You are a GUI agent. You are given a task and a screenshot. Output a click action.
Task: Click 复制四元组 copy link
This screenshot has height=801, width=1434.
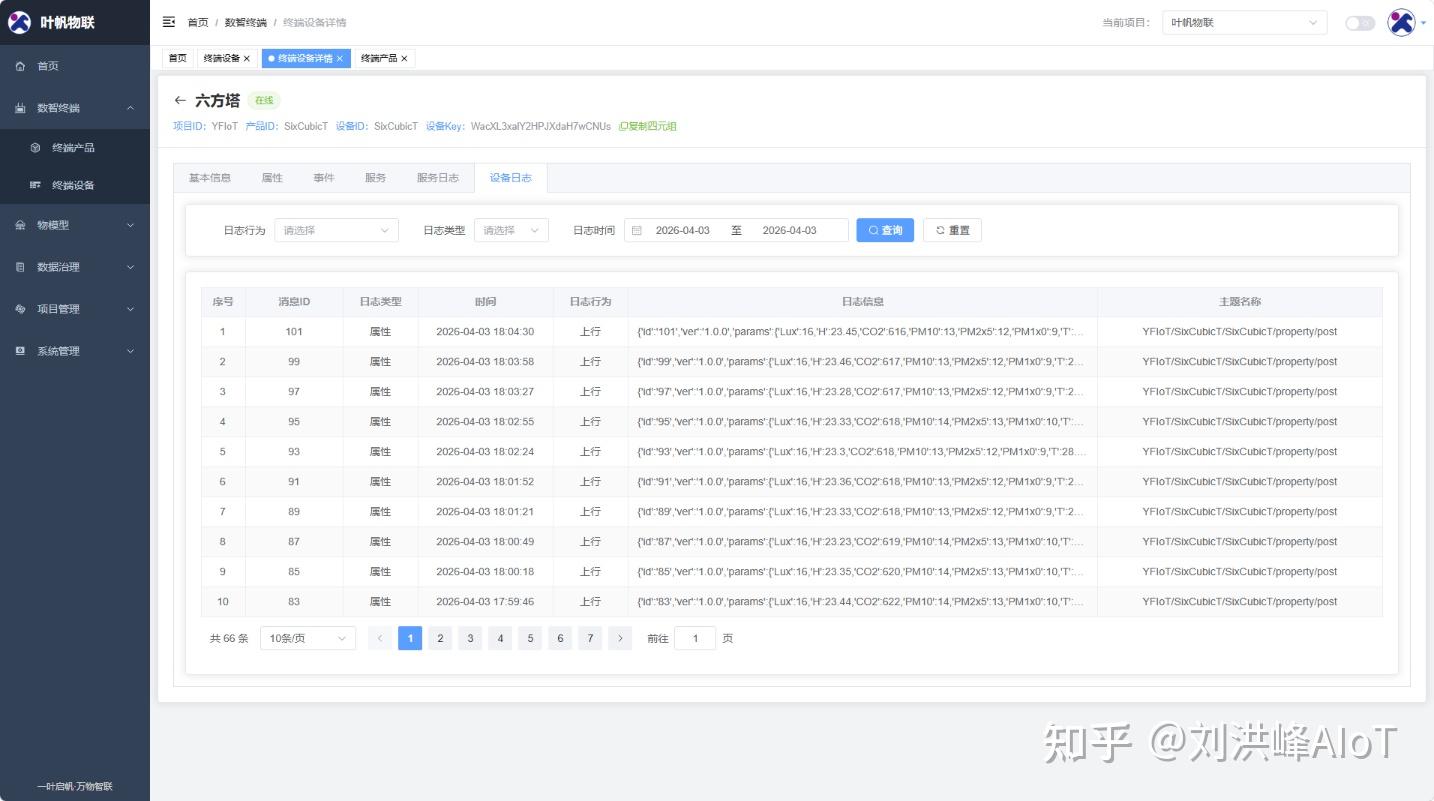648,127
